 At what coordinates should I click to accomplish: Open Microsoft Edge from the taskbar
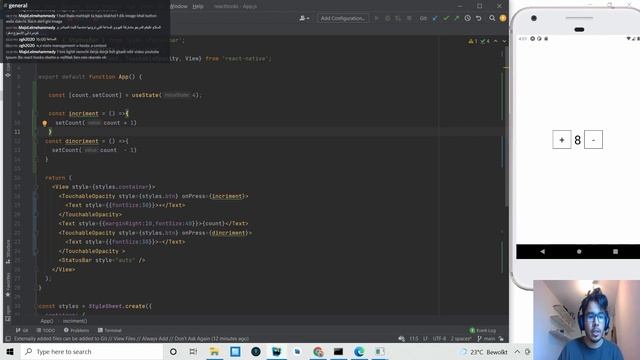point(359,351)
